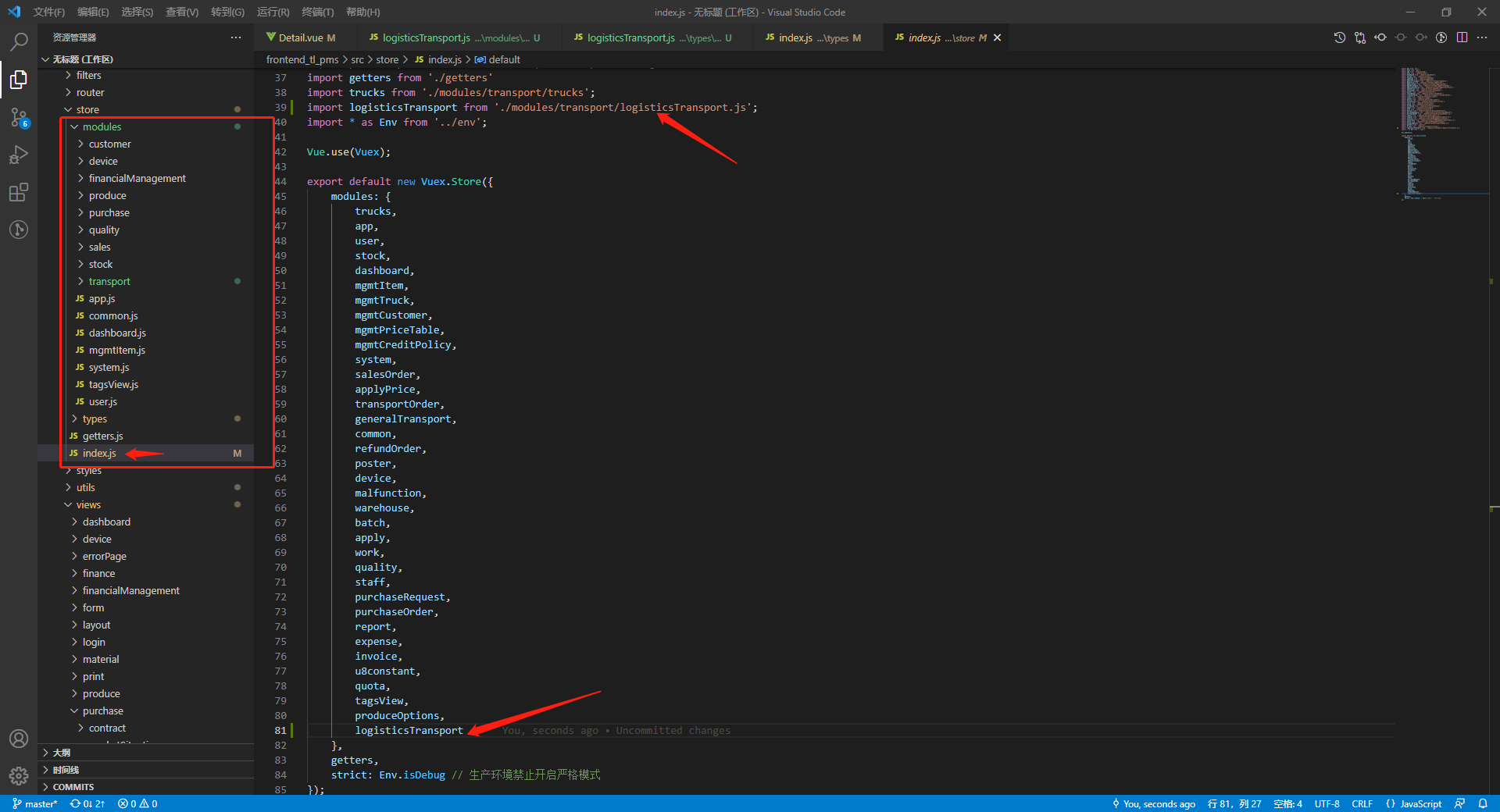Click the master branch in status bar
1500x812 pixels.
[36, 803]
